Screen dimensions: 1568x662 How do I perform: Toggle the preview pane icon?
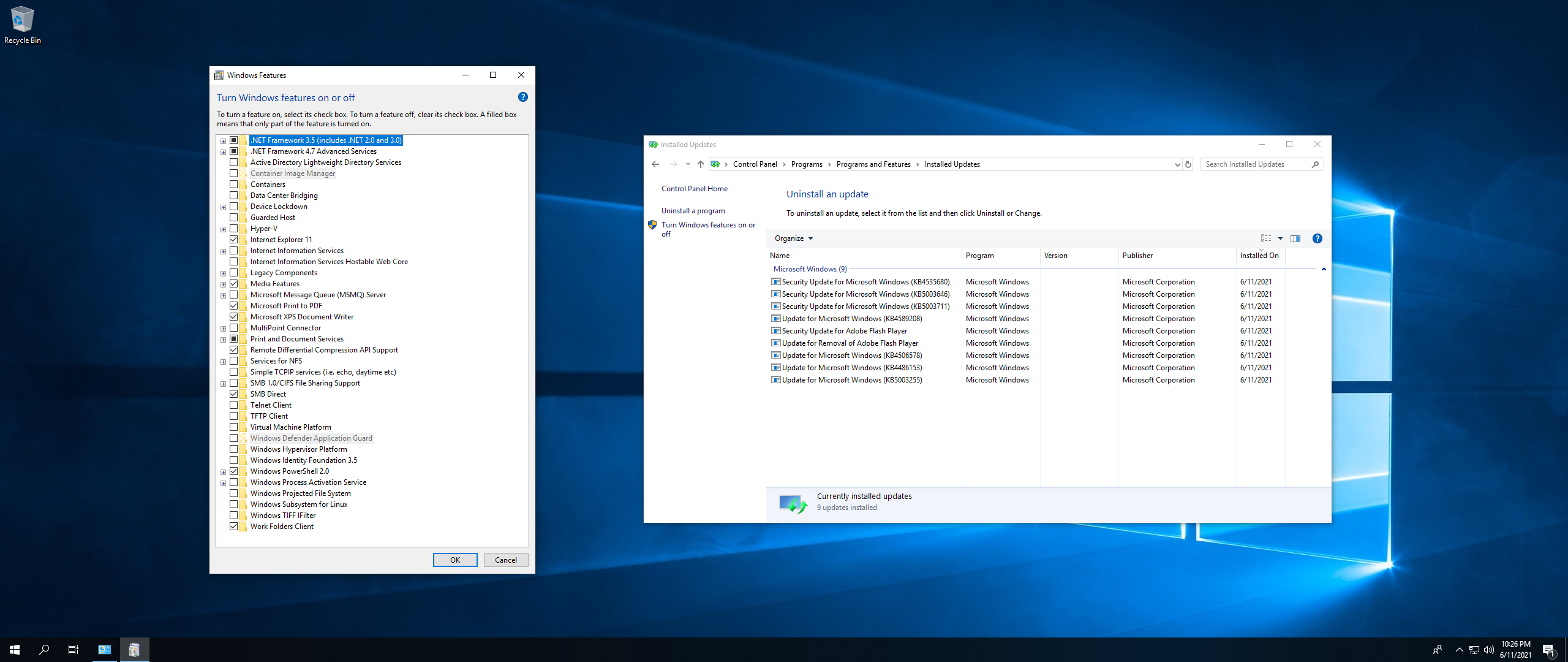[x=1295, y=238]
